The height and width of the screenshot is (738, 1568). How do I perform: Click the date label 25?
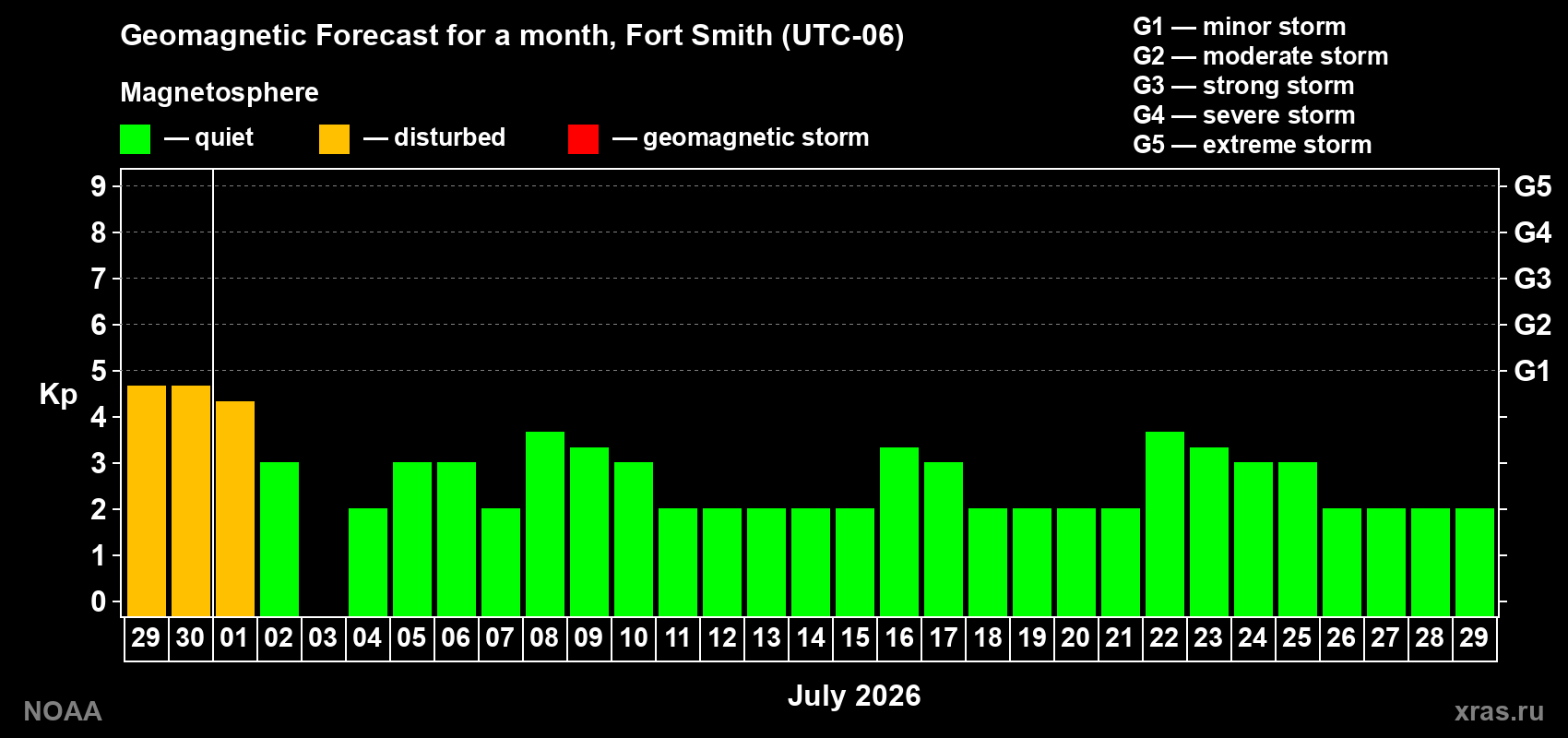1297,637
